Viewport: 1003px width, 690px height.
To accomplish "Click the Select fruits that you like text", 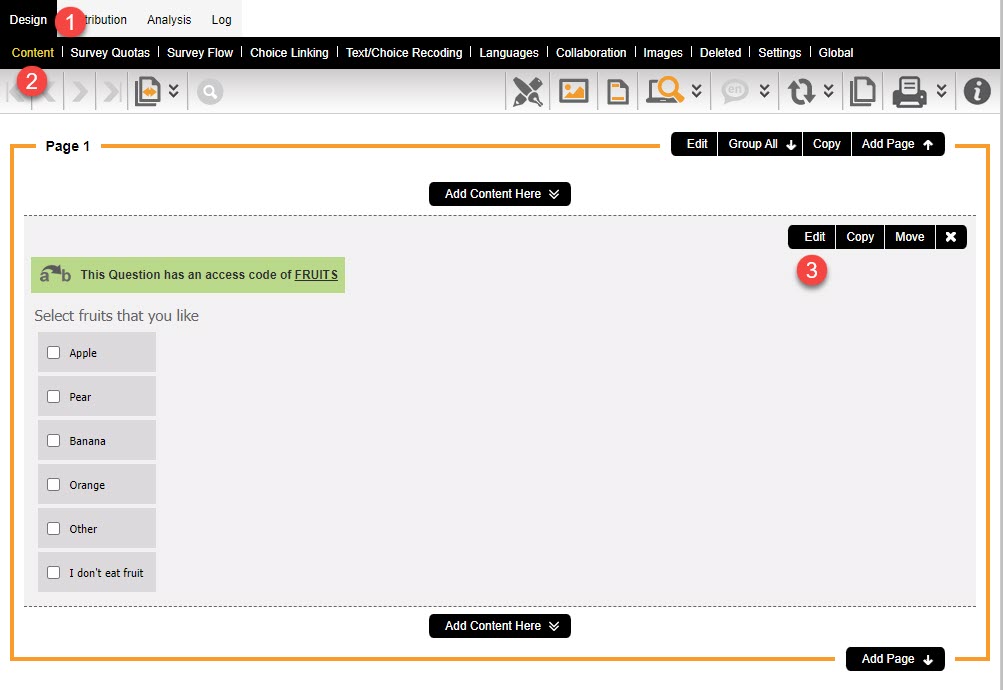I will click(x=116, y=315).
